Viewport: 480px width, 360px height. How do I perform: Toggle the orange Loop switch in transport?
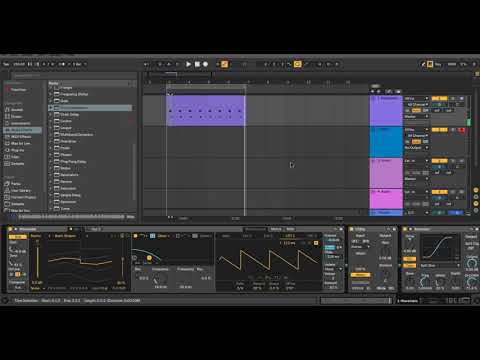tap(297, 64)
